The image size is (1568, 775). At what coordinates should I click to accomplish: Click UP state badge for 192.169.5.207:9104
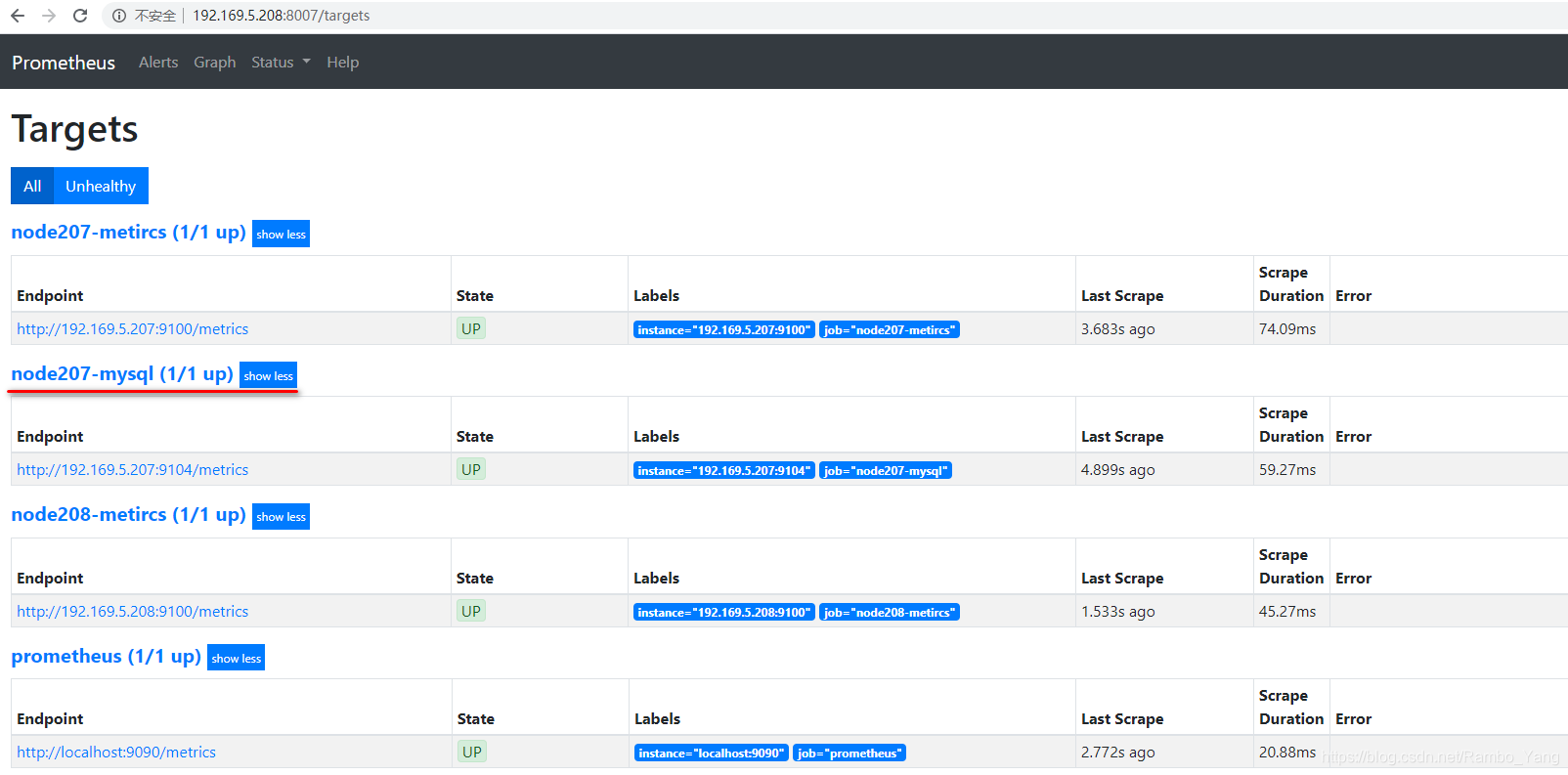tap(471, 470)
